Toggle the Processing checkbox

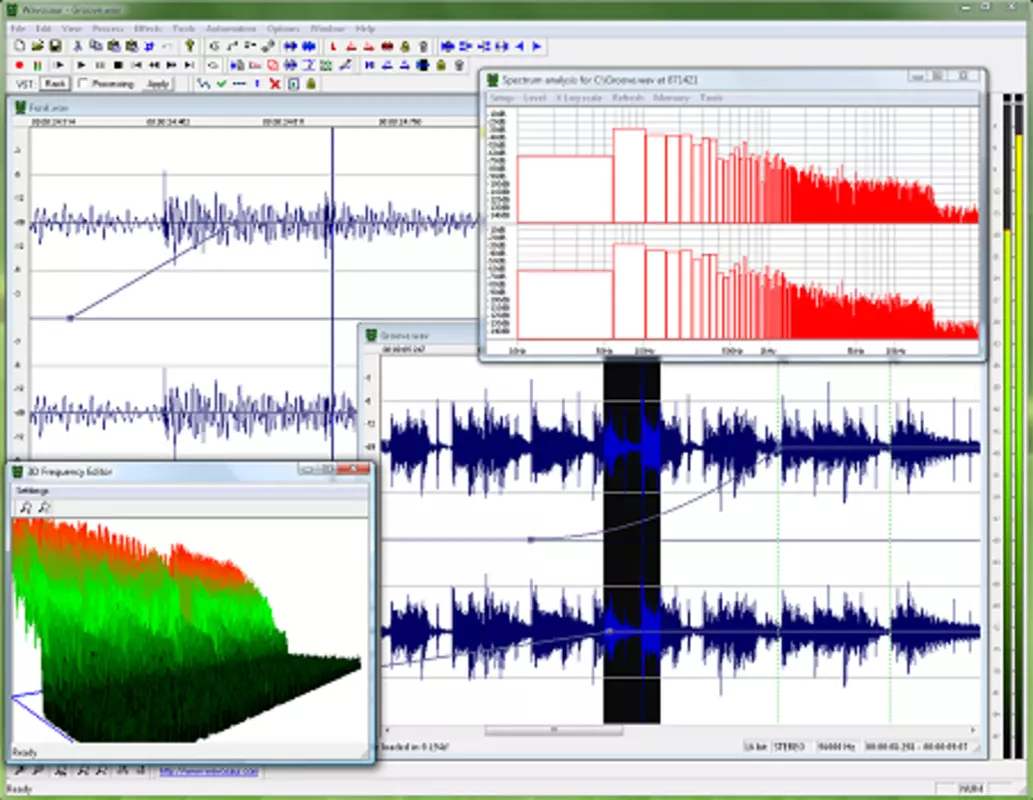pos(83,83)
